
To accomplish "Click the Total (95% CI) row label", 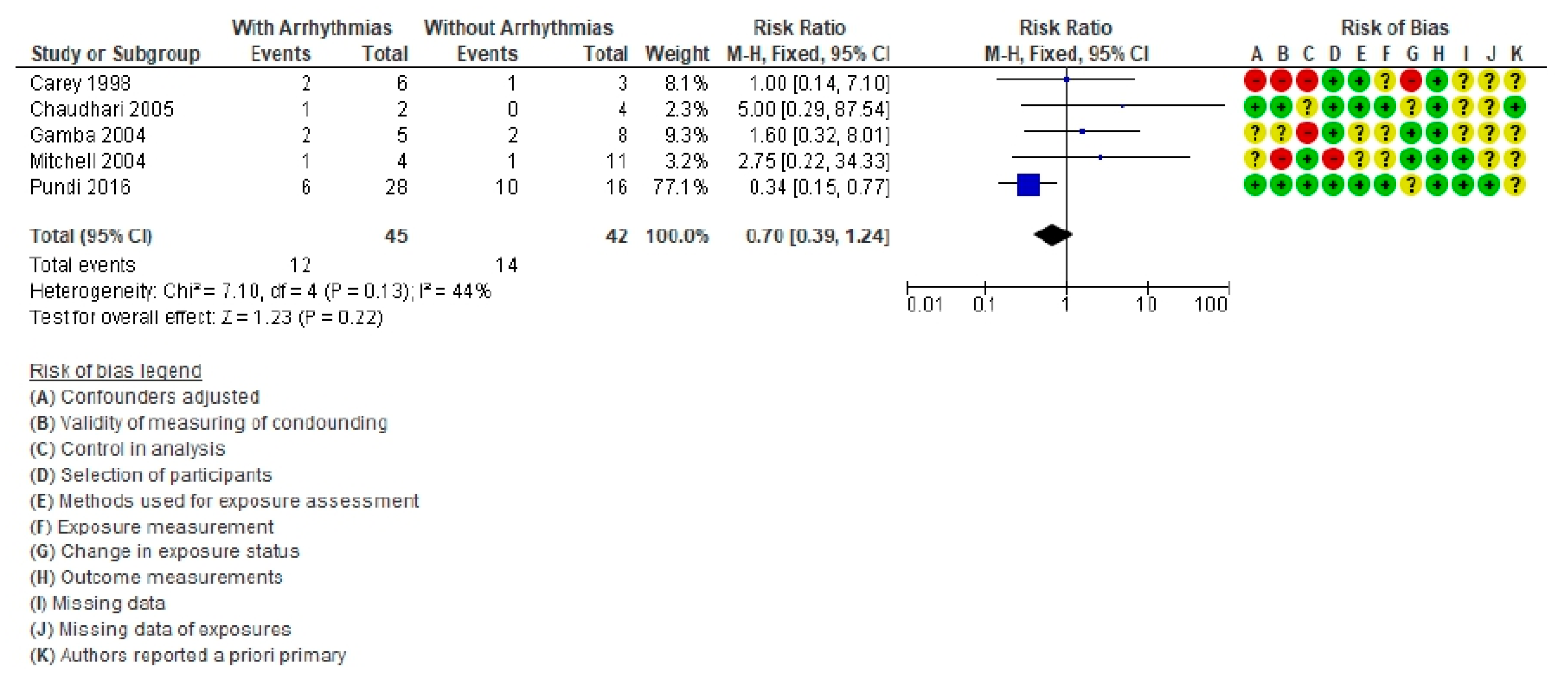I will point(91,236).
